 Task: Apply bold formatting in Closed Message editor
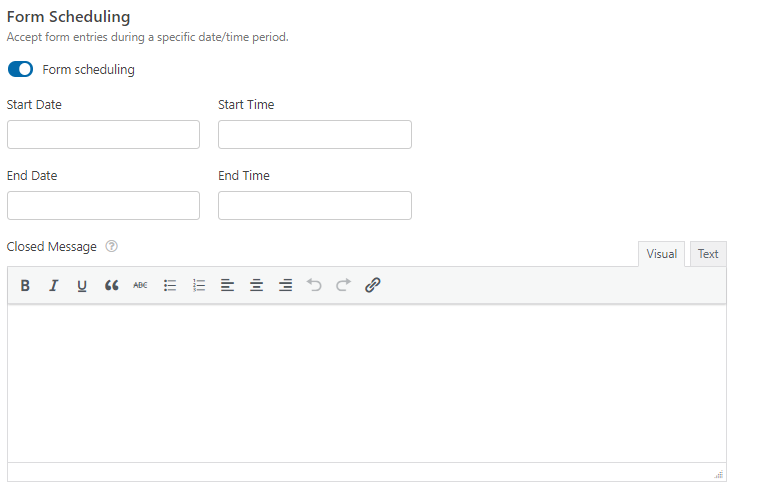click(x=25, y=285)
